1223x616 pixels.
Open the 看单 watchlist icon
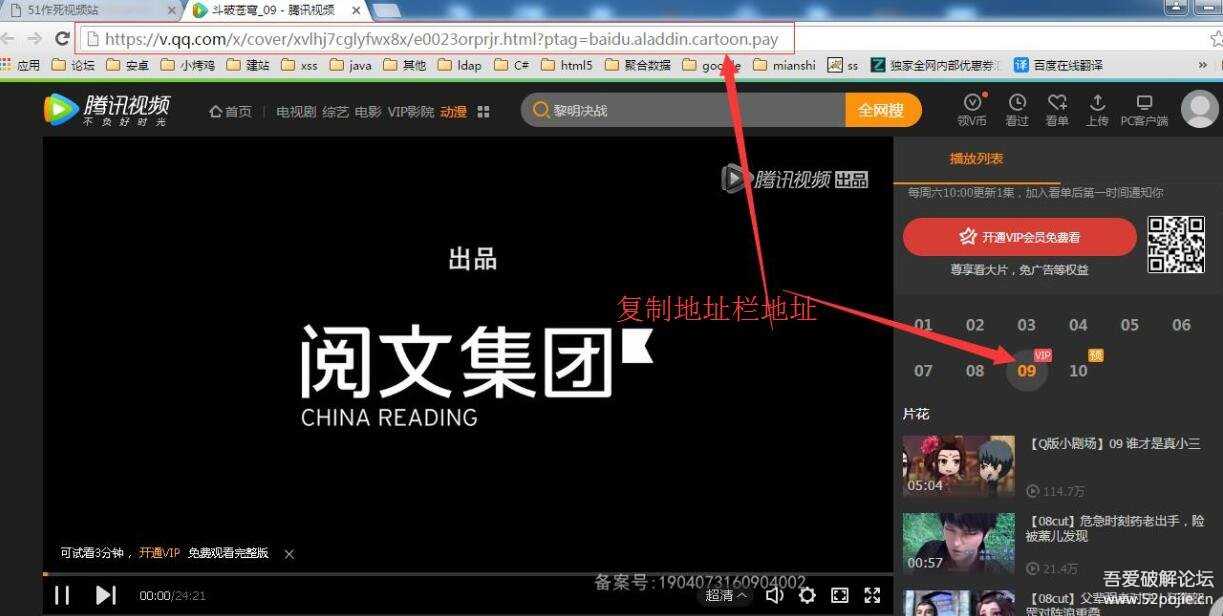click(1057, 110)
